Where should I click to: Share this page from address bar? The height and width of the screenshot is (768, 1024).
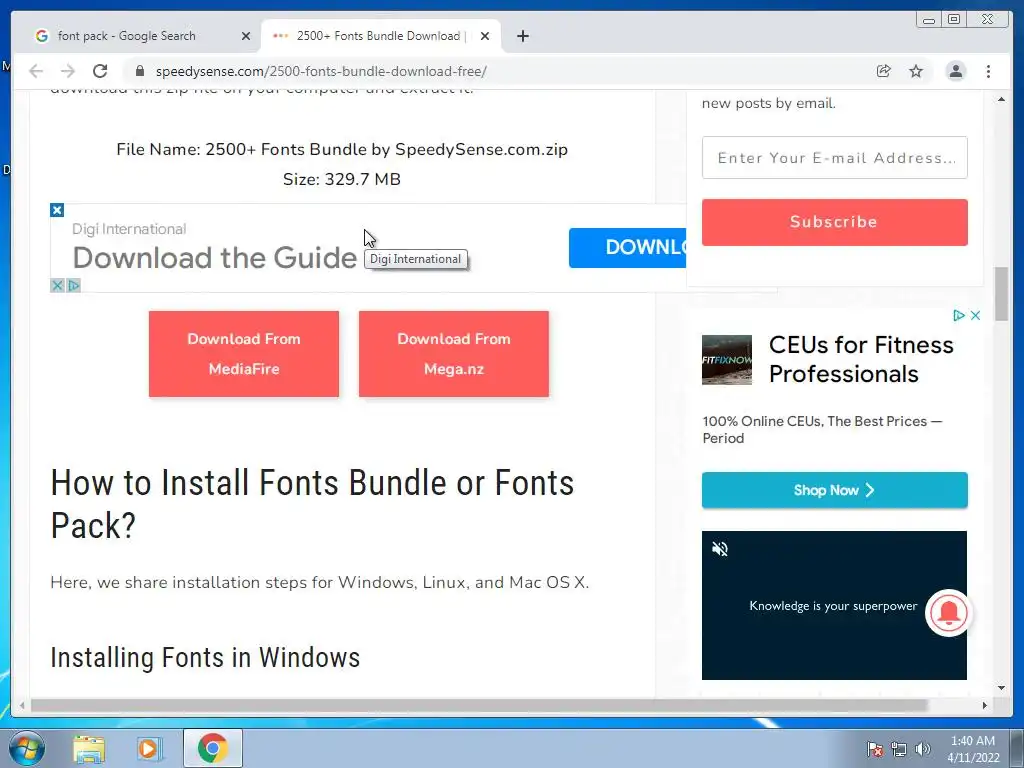pyautogui.click(x=884, y=71)
